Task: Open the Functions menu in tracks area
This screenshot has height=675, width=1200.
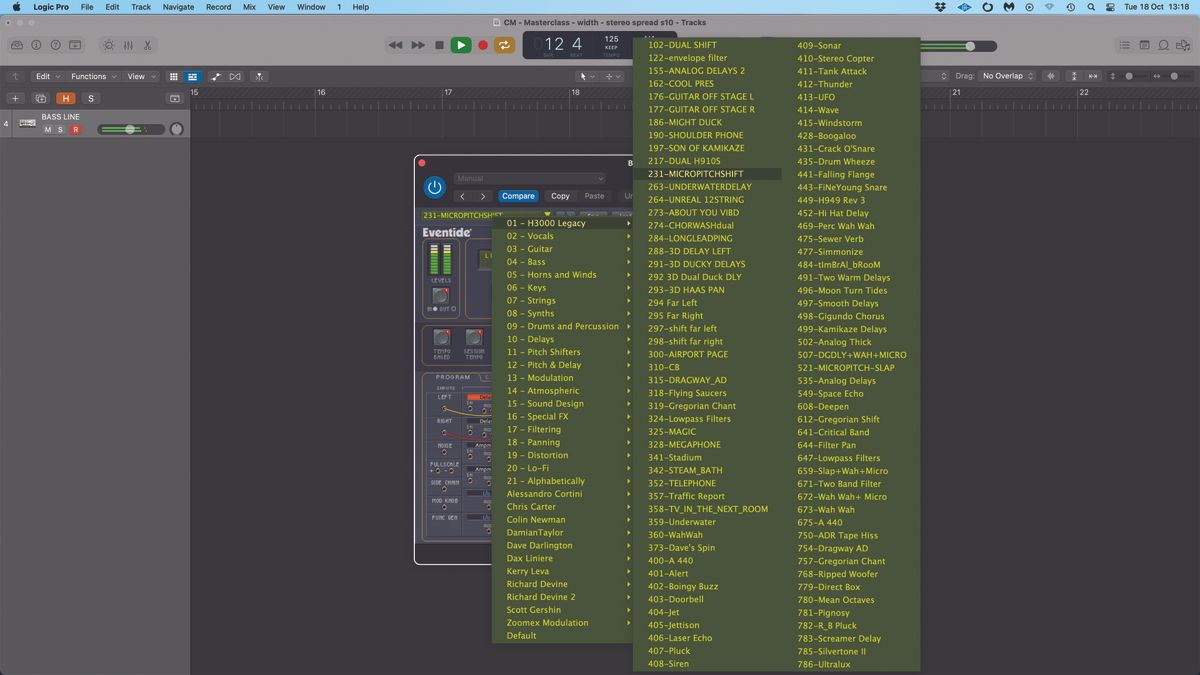Action: (91, 75)
